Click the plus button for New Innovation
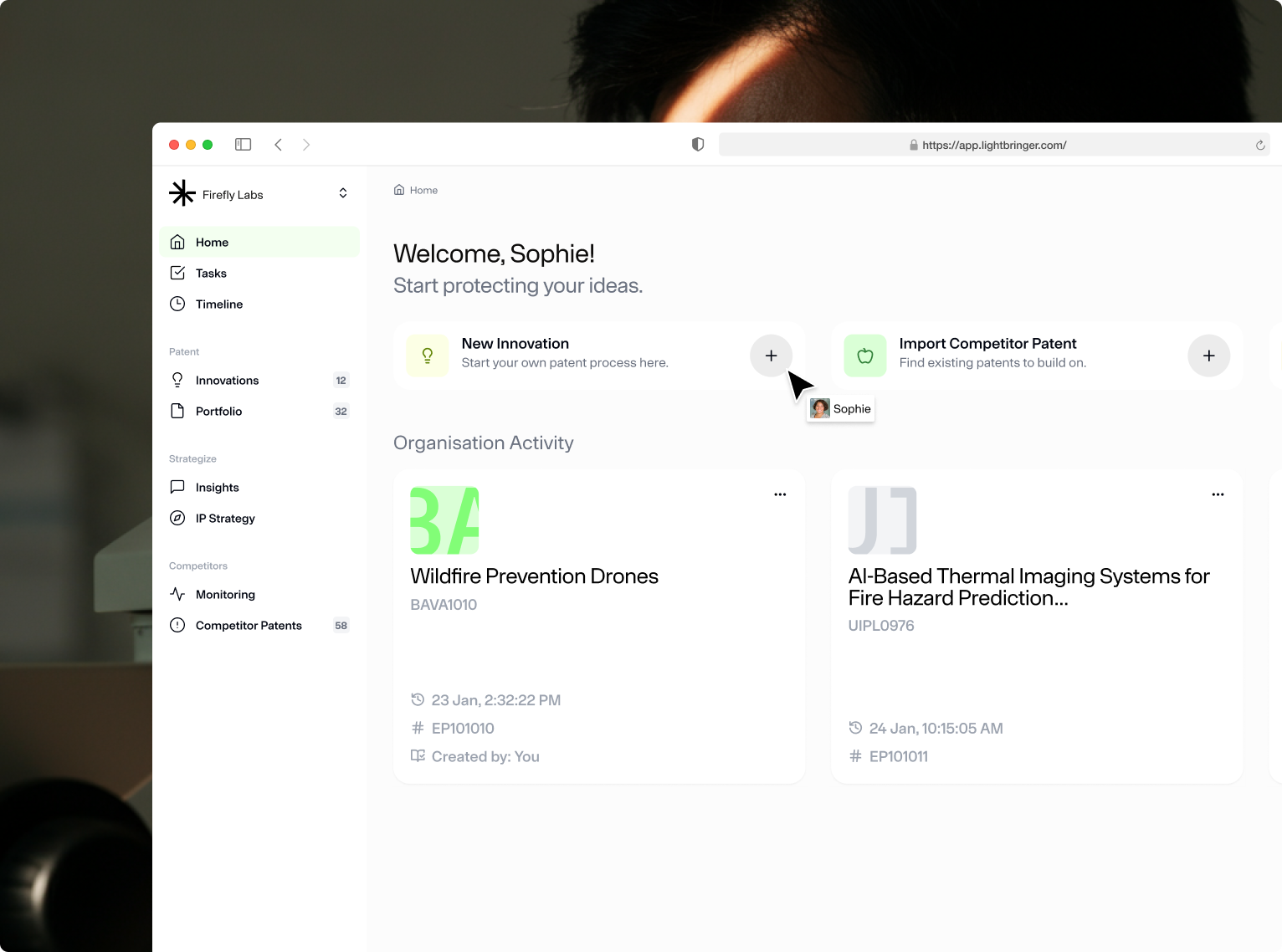1282x952 pixels. point(771,356)
